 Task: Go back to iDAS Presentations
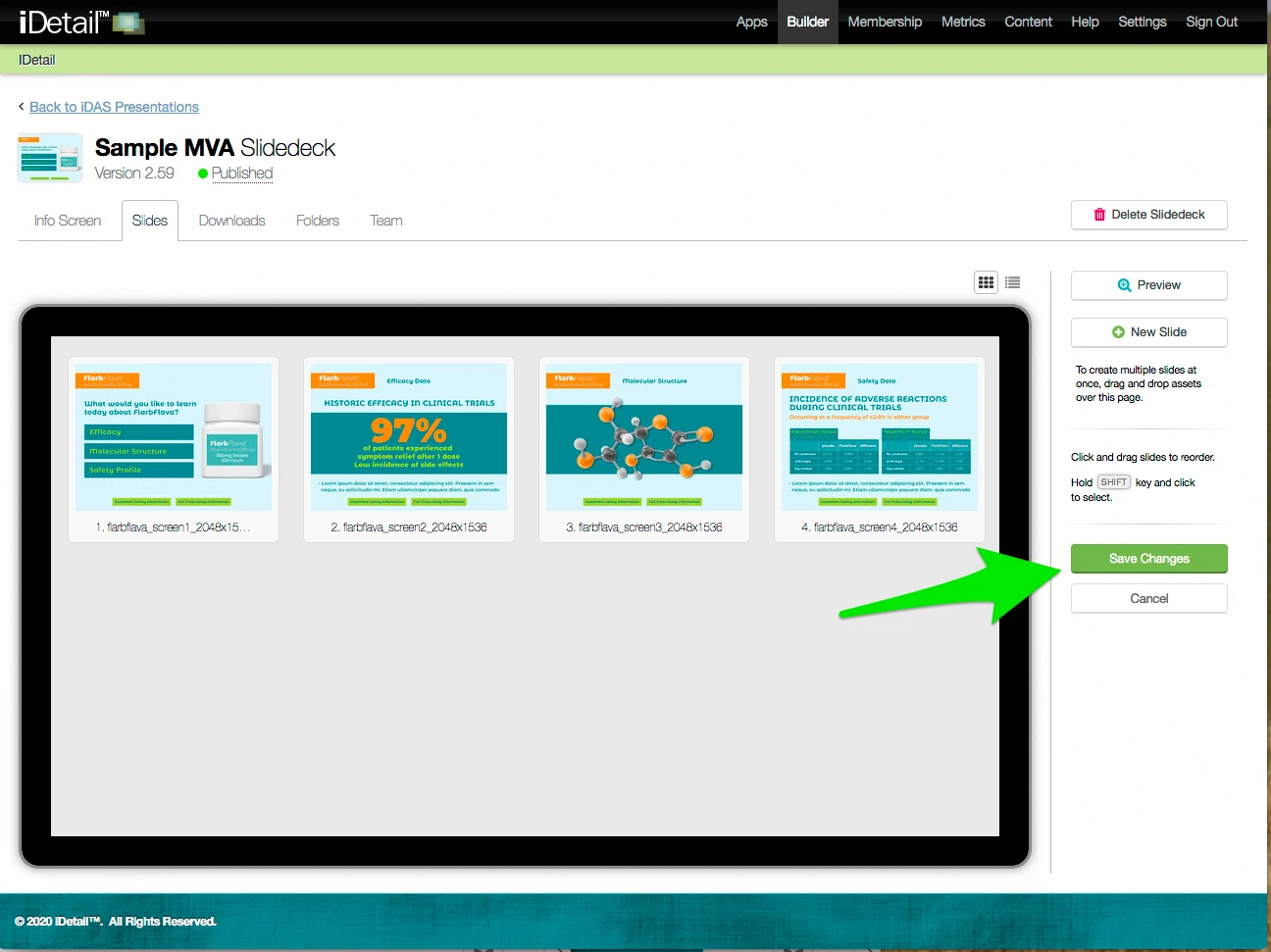tap(114, 107)
